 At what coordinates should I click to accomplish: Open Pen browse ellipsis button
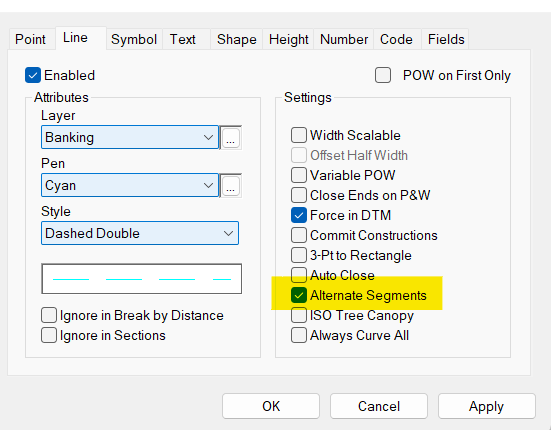pyautogui.click(x=231, y=185)
